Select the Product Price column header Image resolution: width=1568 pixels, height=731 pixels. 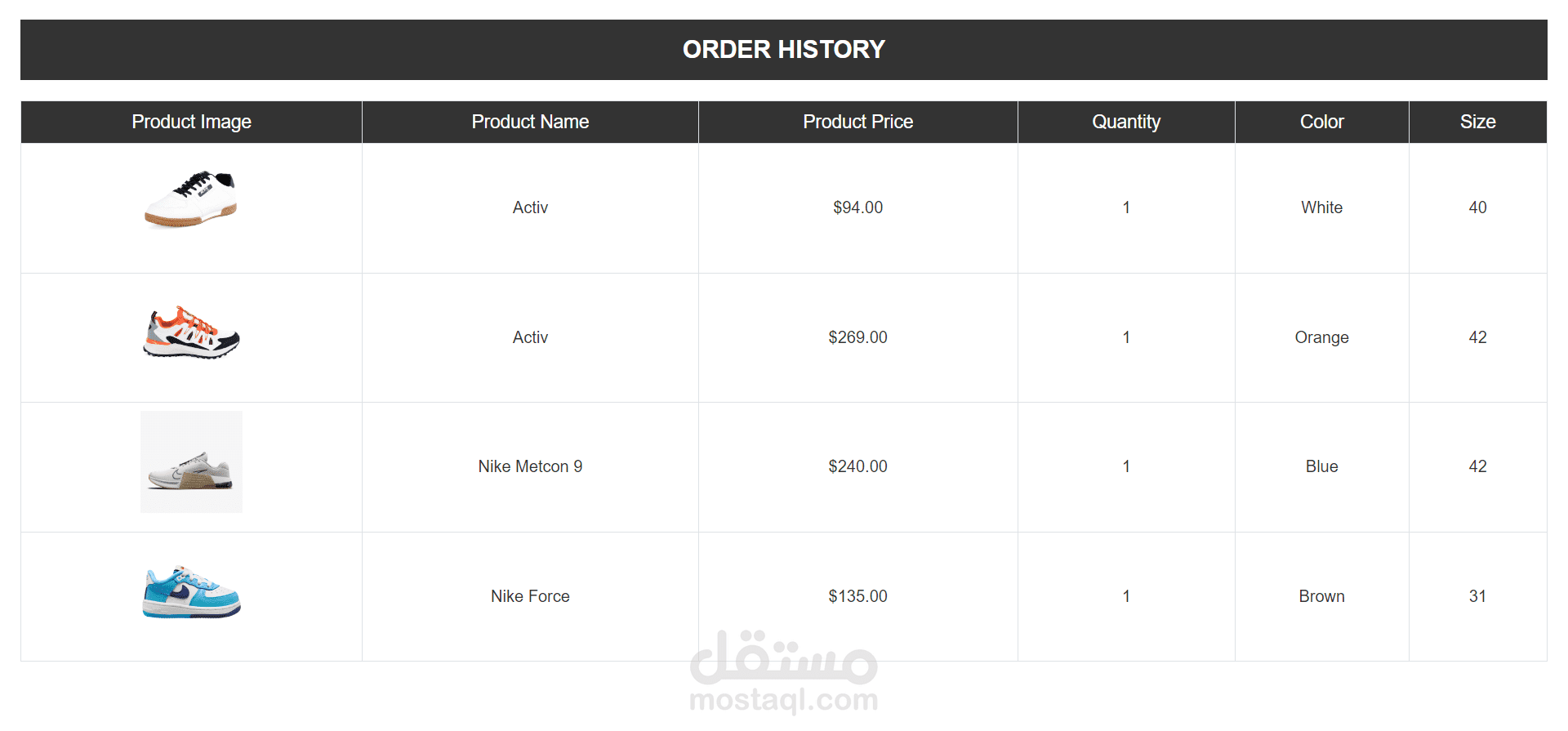pyautogui.click(x=857, y=122)
